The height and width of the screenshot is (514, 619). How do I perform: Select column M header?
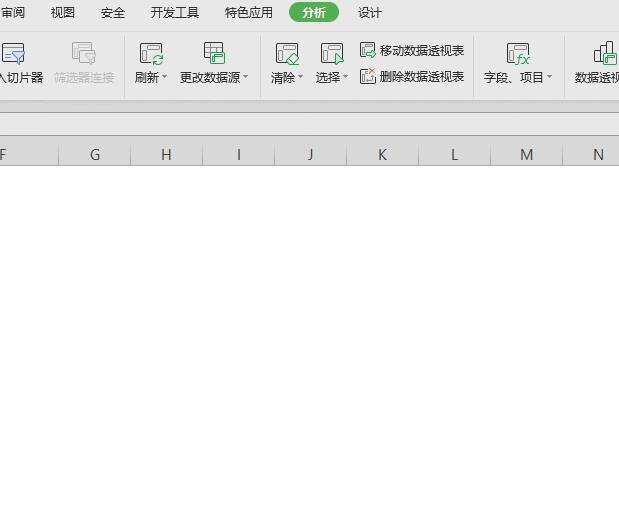point(527,154)
